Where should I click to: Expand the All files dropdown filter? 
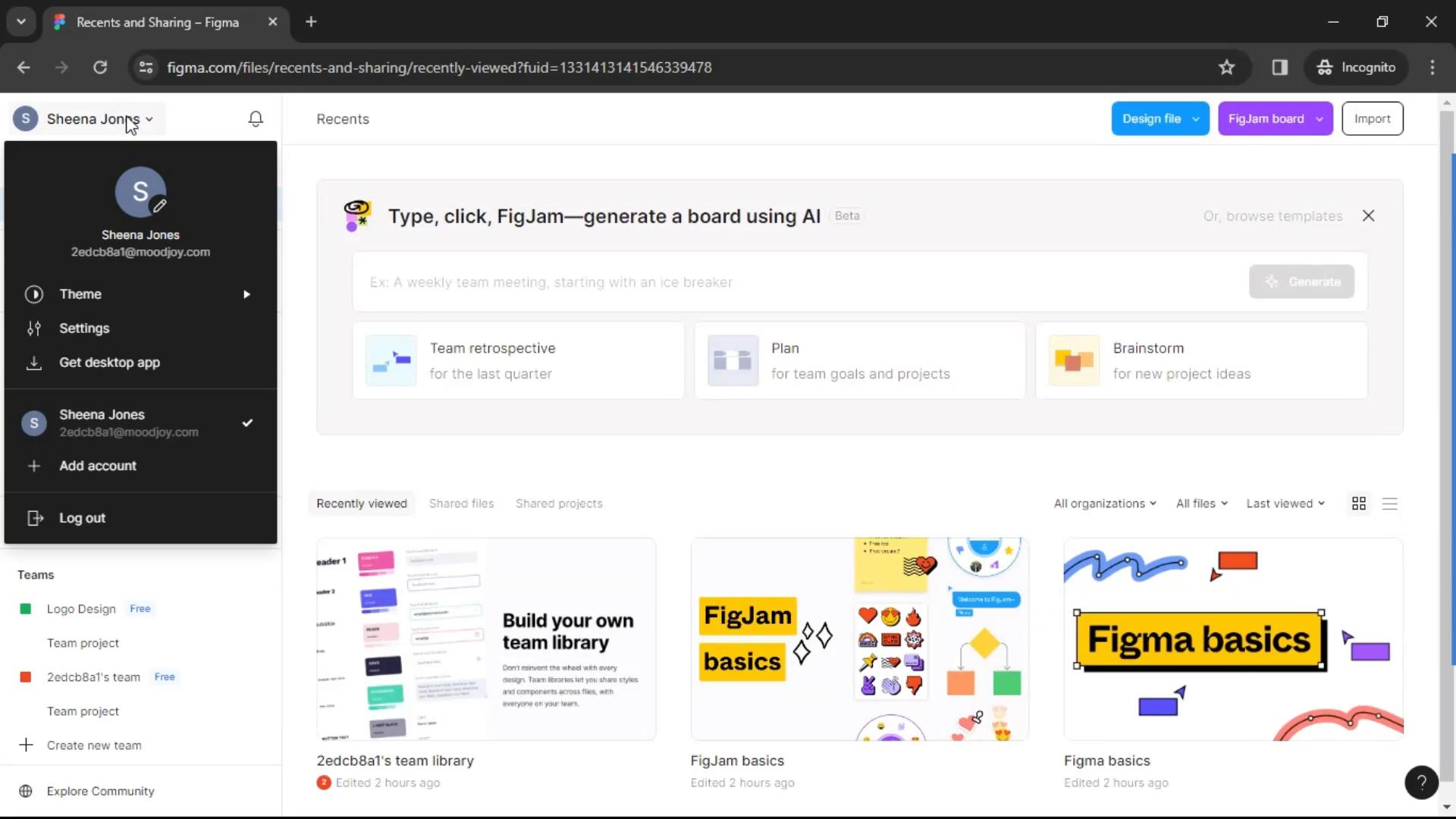[1201, 503]
